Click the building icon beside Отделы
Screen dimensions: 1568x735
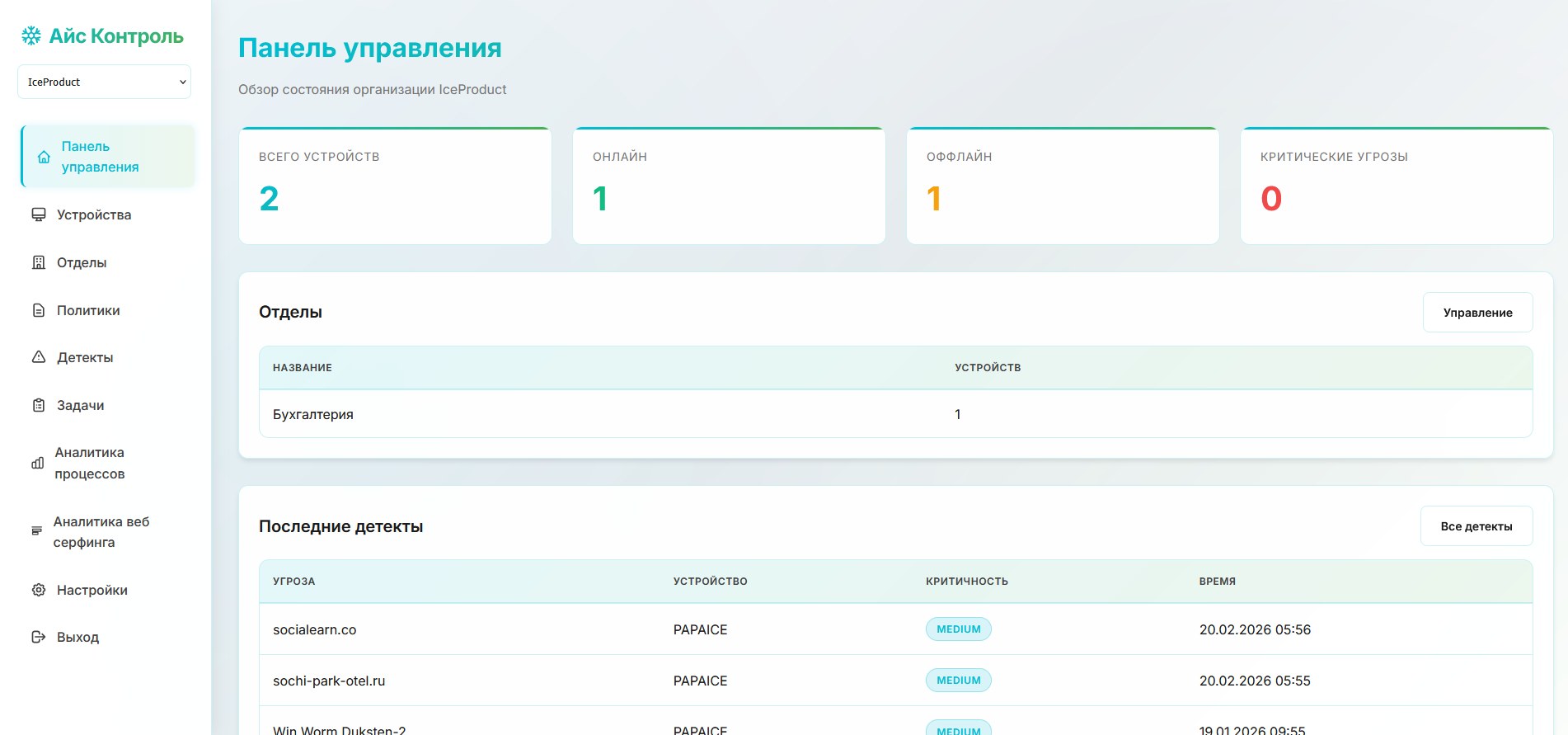(39, 262)
